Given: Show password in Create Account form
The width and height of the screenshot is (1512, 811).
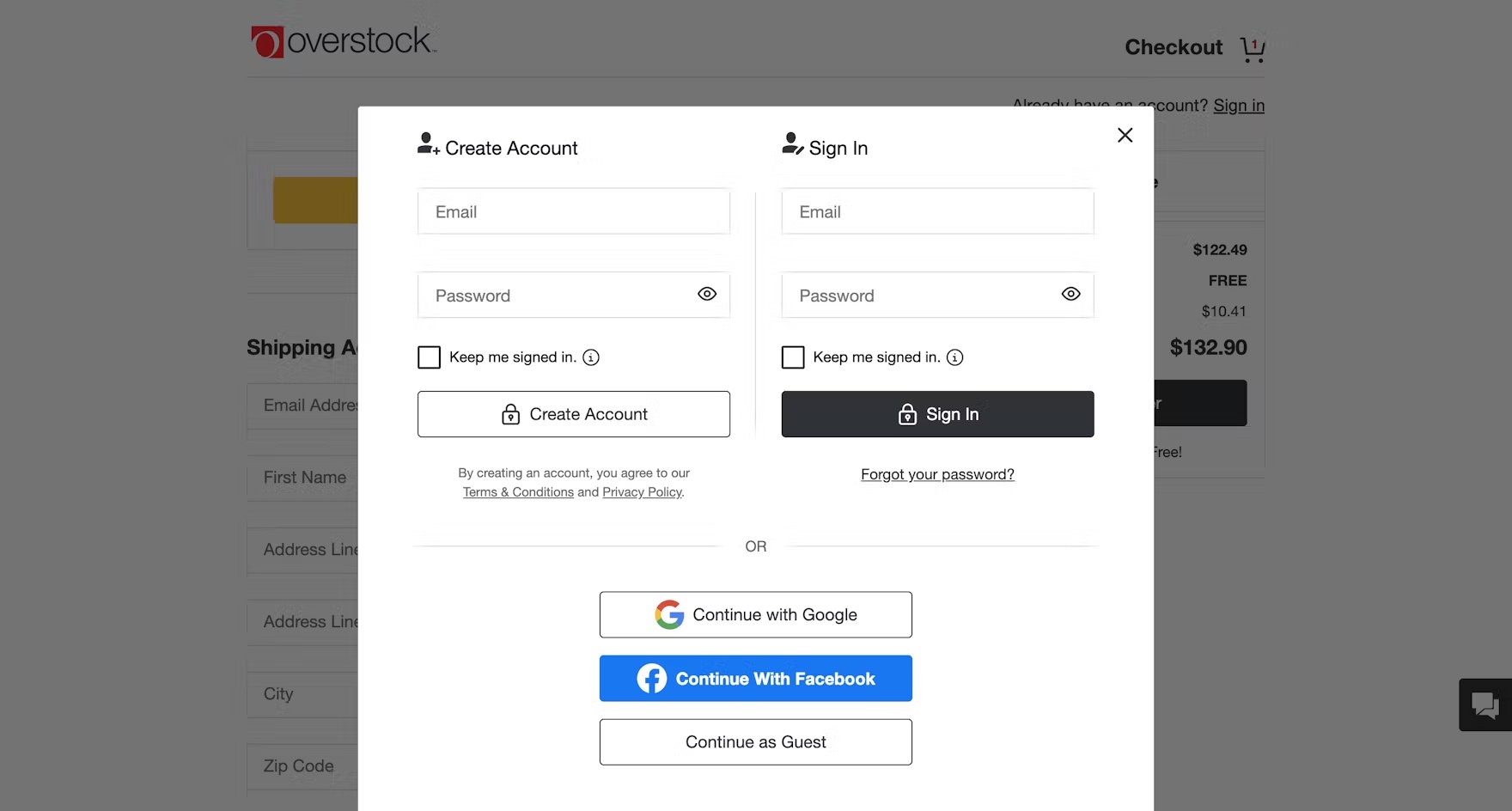Looking at the screenshot, I should point(707,295).
